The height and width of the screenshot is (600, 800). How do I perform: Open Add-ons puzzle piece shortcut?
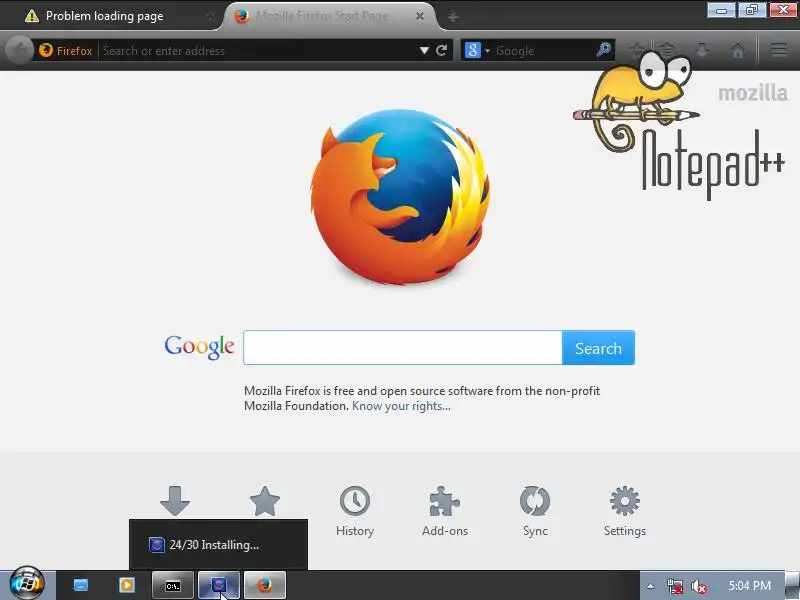[x=445, y=511]
